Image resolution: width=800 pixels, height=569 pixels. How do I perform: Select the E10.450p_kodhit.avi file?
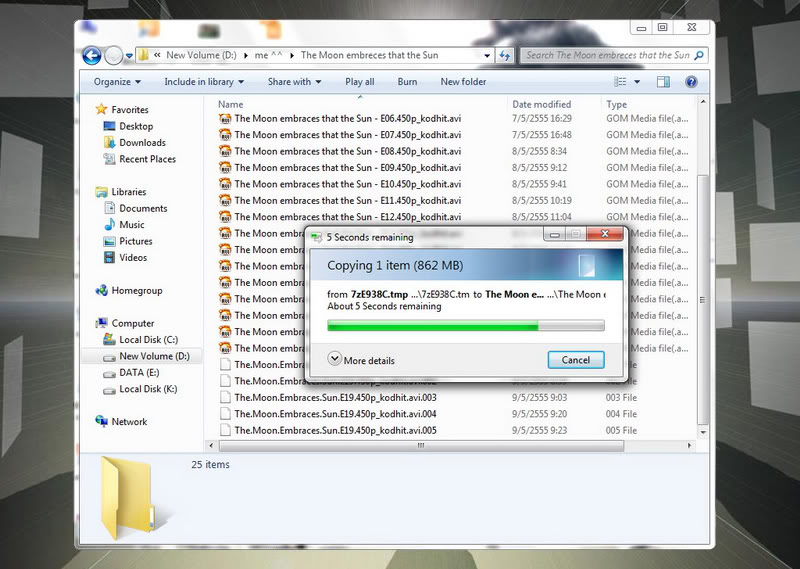tap(347, 184)
